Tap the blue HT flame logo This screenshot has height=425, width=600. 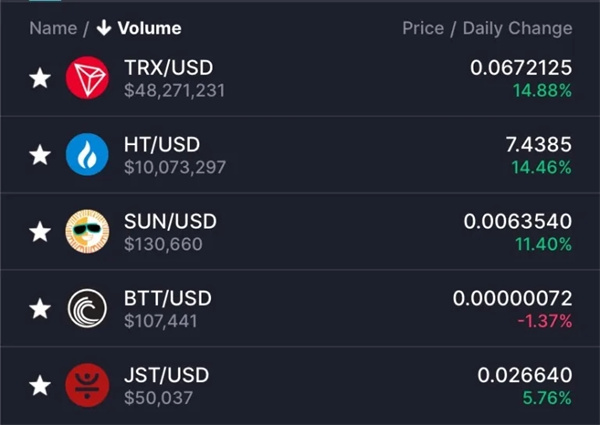pyautogui.click(x=87, y=155)
